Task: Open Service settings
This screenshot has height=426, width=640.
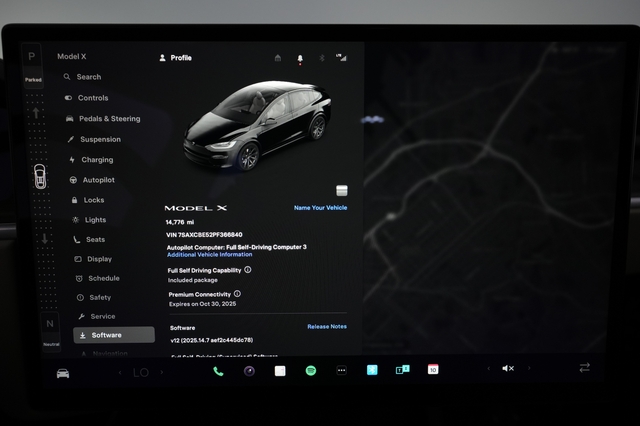Action: click(96, 316)
